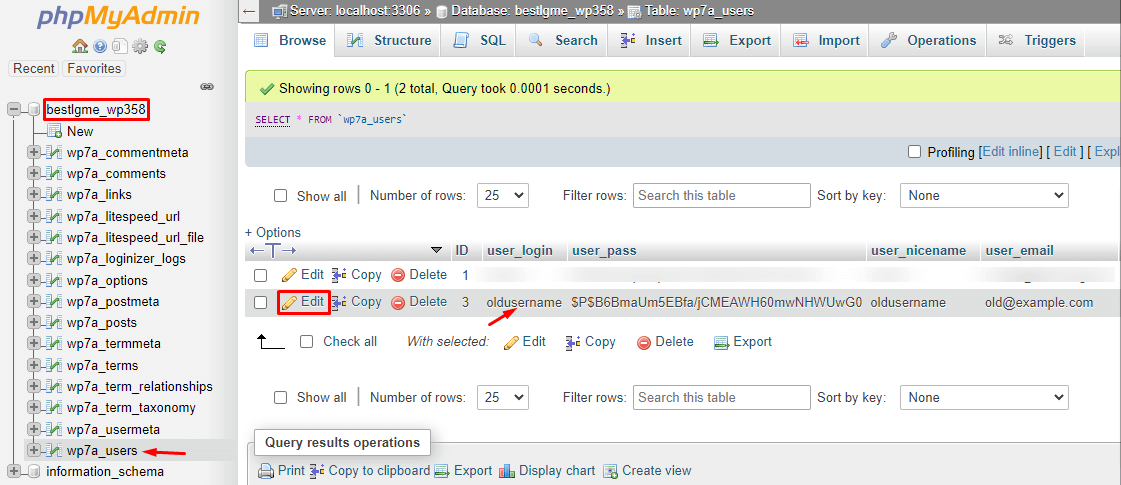Open the settings gear icon in sidebar
Image resolution: width=1121 pixels, height=485 pixels.
point(140,46)
